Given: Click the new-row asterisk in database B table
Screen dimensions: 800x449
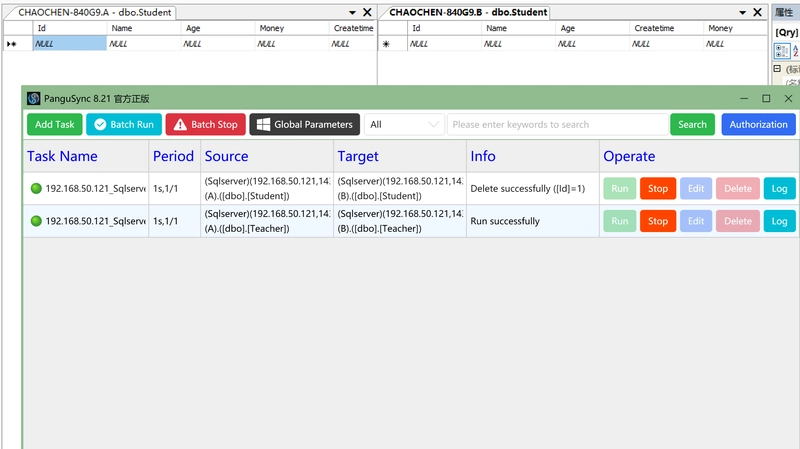Looking at the screenshot, I should [386, 44].
